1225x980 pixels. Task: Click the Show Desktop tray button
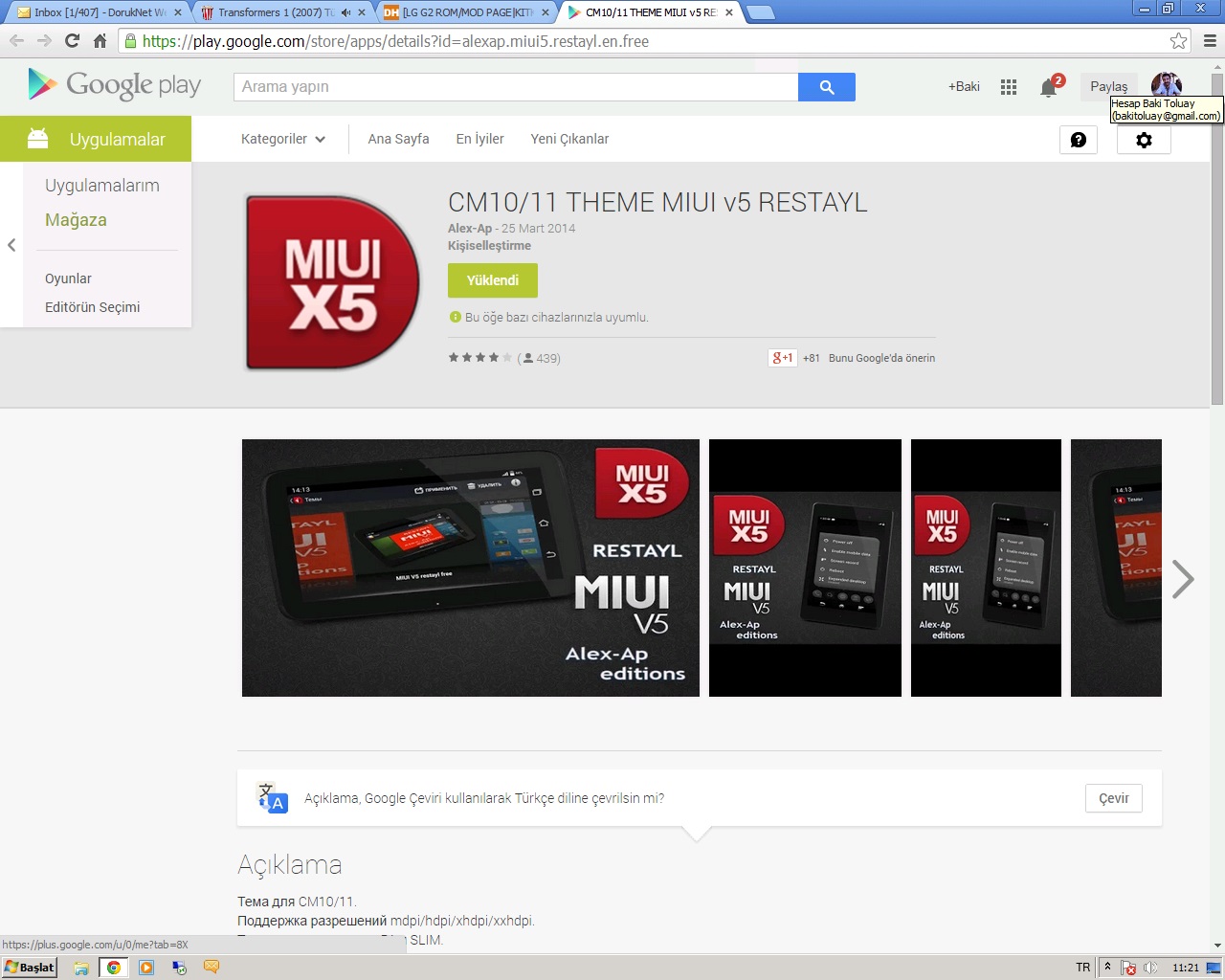tap(1215, 968)
